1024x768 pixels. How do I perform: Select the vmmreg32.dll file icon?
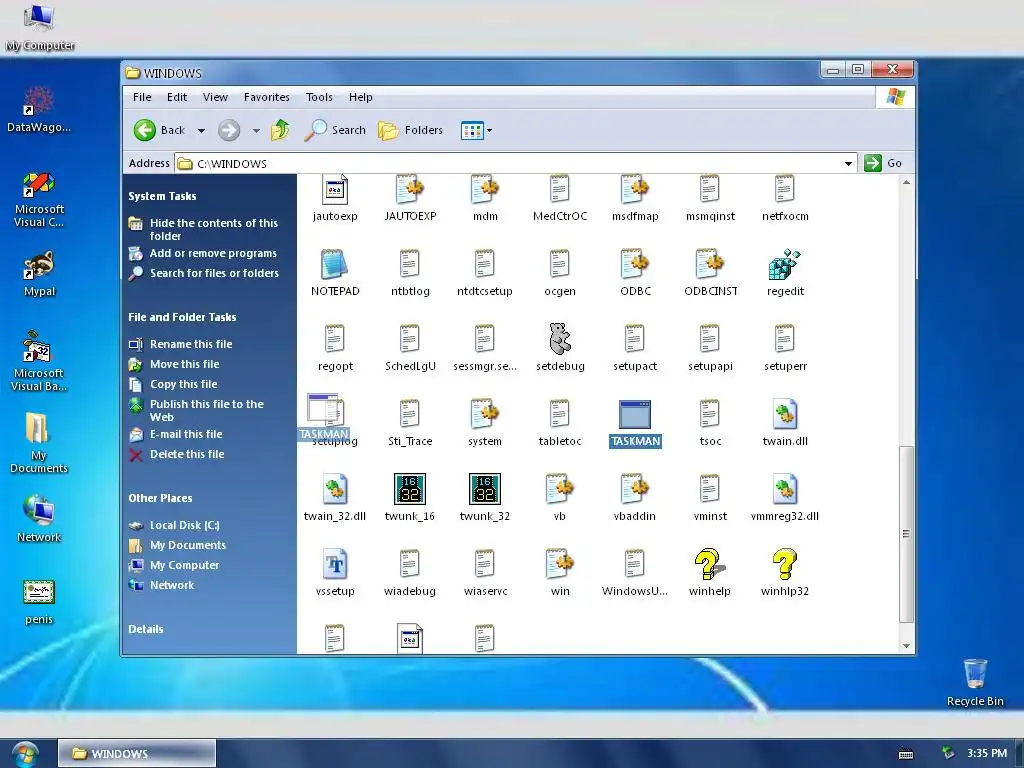pos(784,489)
